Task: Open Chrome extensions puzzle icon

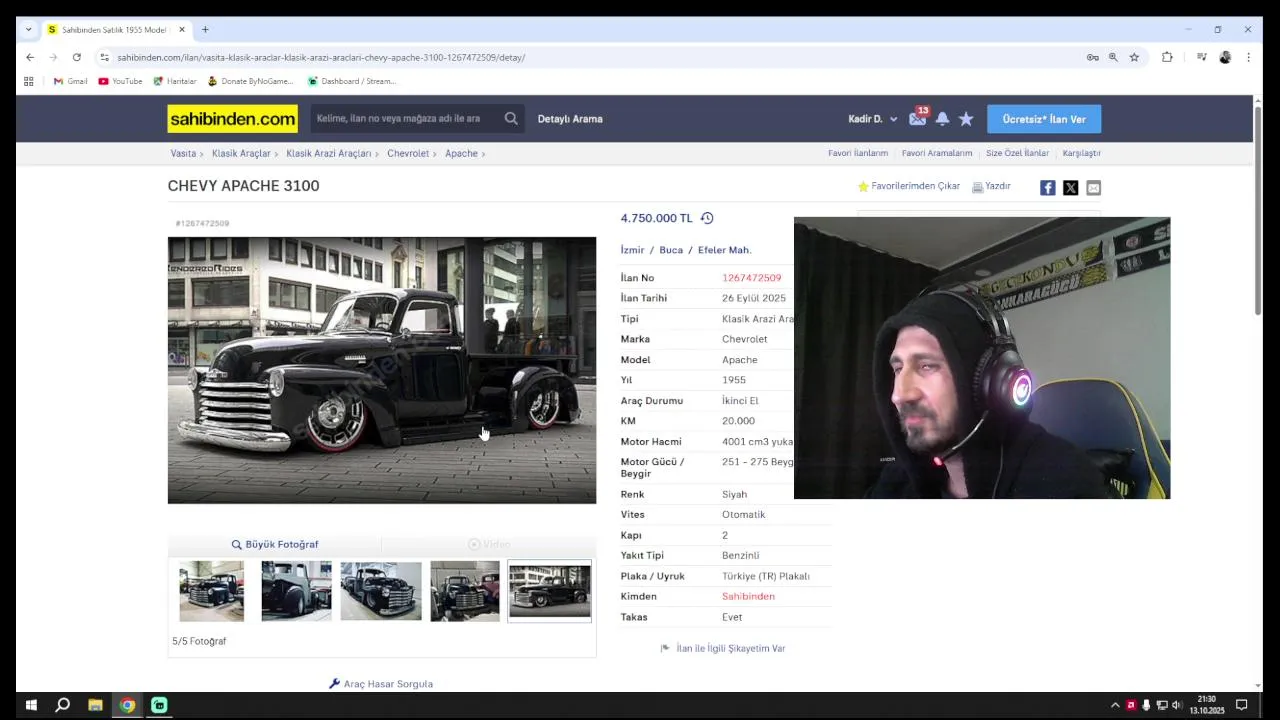Action: pos(1167,57)
